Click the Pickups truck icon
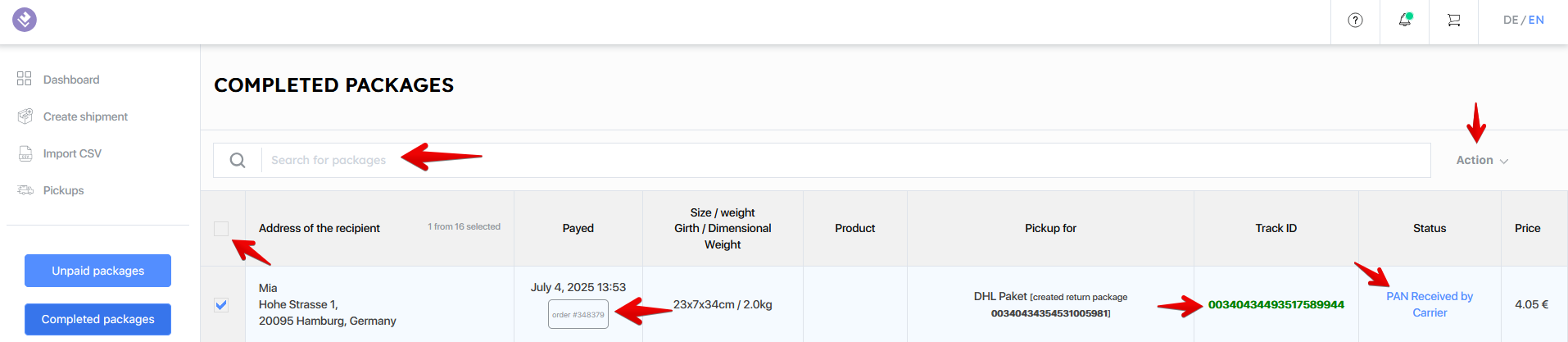This screenshot has height=342, width=1568. (x=25, y=190)
